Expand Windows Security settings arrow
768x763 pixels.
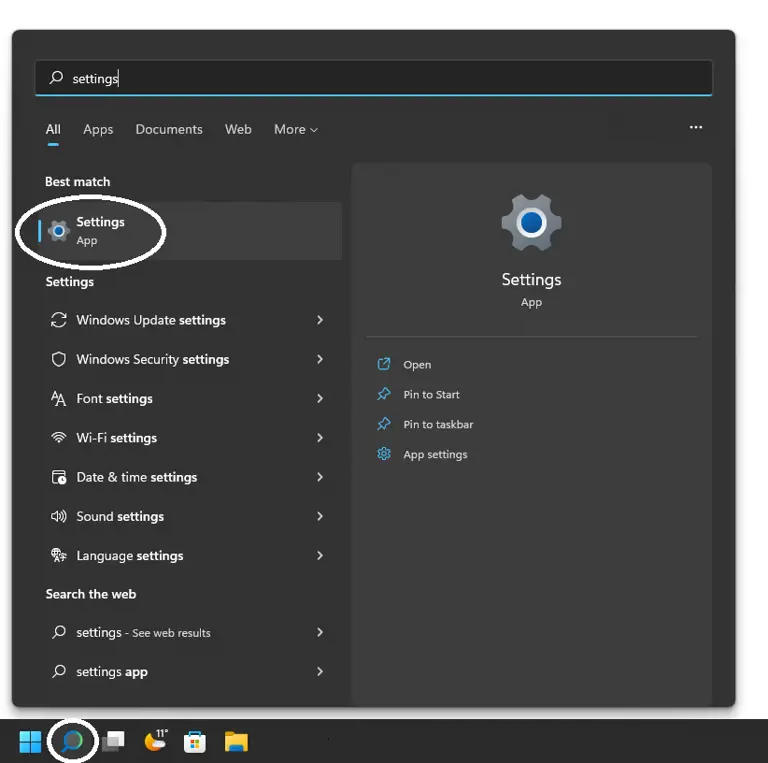coord(320,359)
